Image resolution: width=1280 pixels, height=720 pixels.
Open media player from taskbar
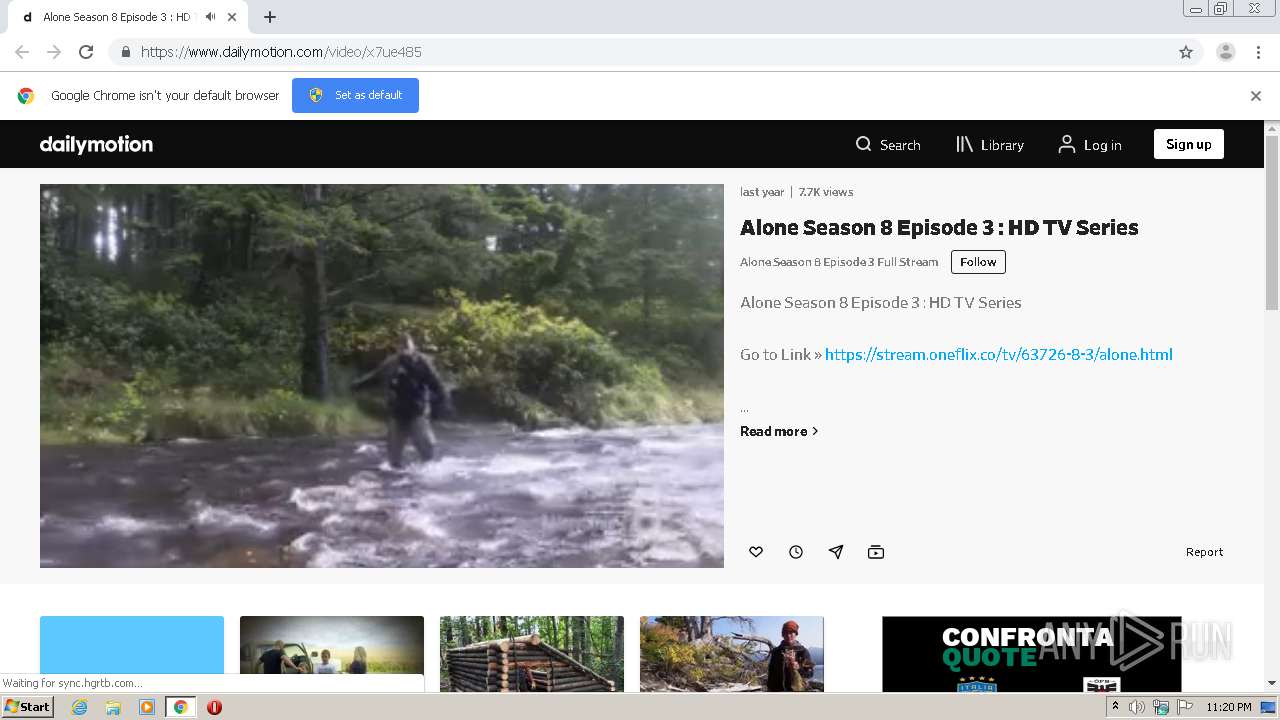[x=147, y=707]
